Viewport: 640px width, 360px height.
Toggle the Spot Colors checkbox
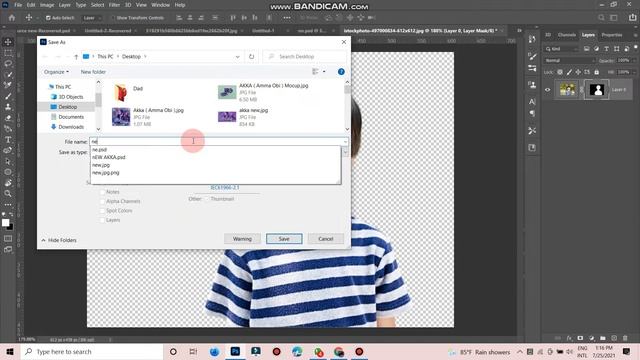[102, 211]
